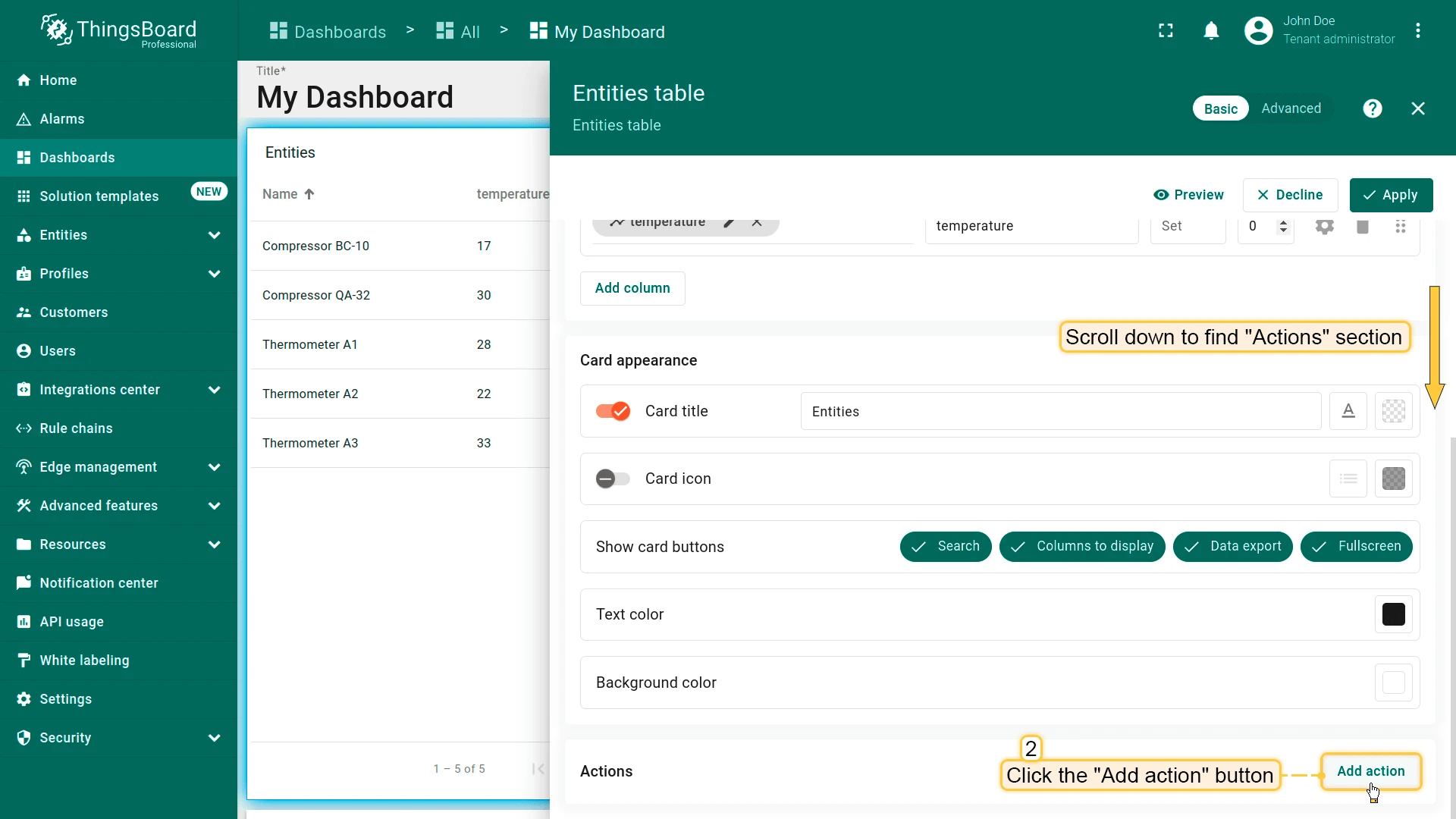Screen dimensions: 1456x819
Task: Click the Card title text field
Action: click(x=1060, y=411)
